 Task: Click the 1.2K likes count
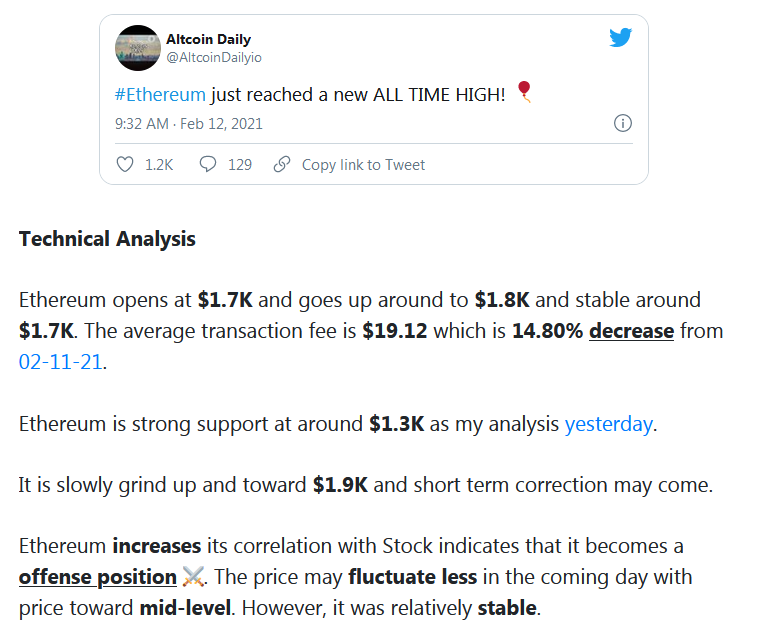pos(159,165)
